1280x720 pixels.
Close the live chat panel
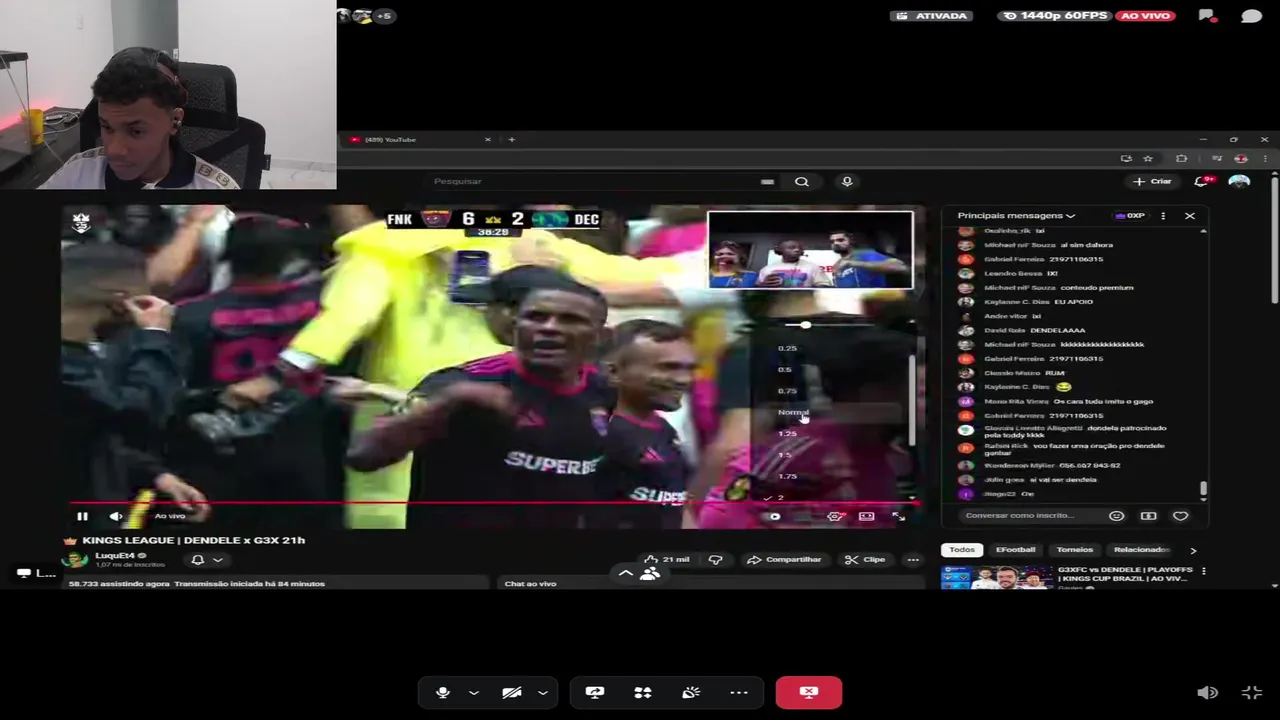[x=1190, y=216]
